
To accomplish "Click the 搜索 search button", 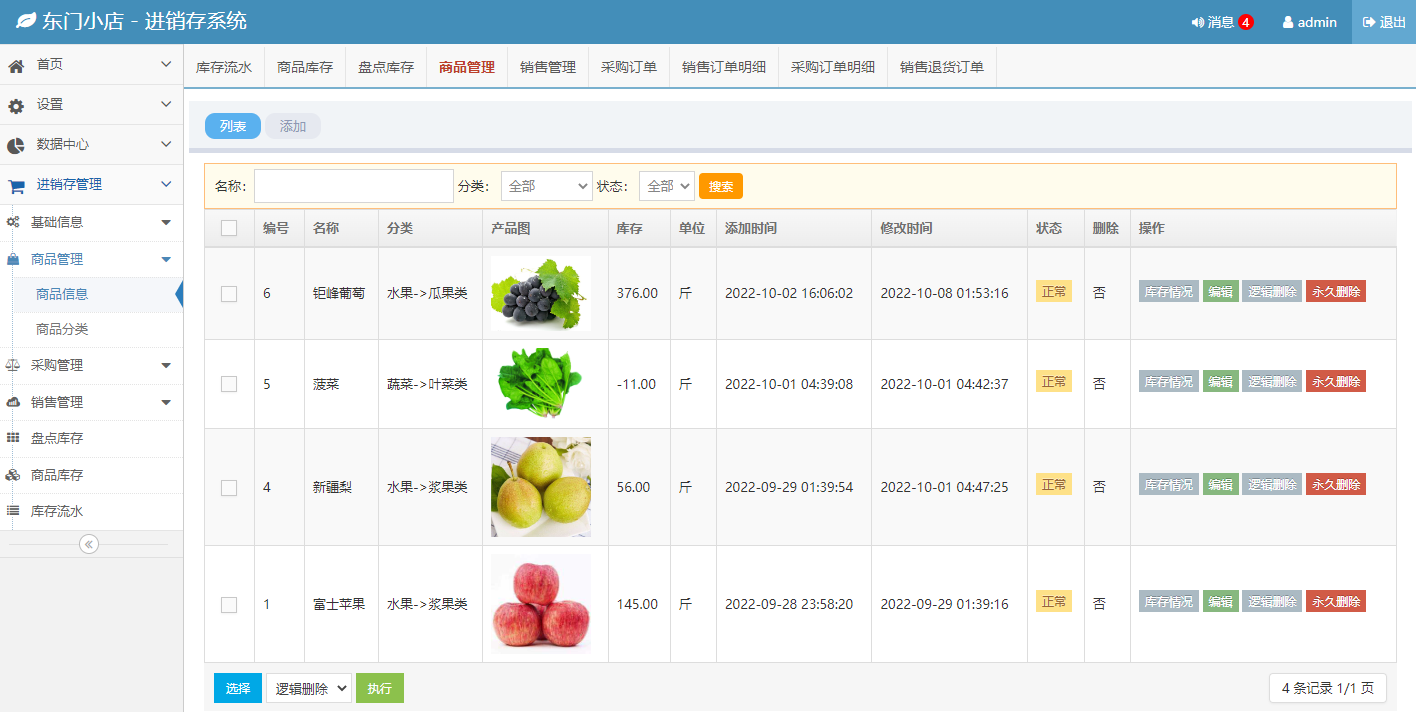I will coord(720,185).
